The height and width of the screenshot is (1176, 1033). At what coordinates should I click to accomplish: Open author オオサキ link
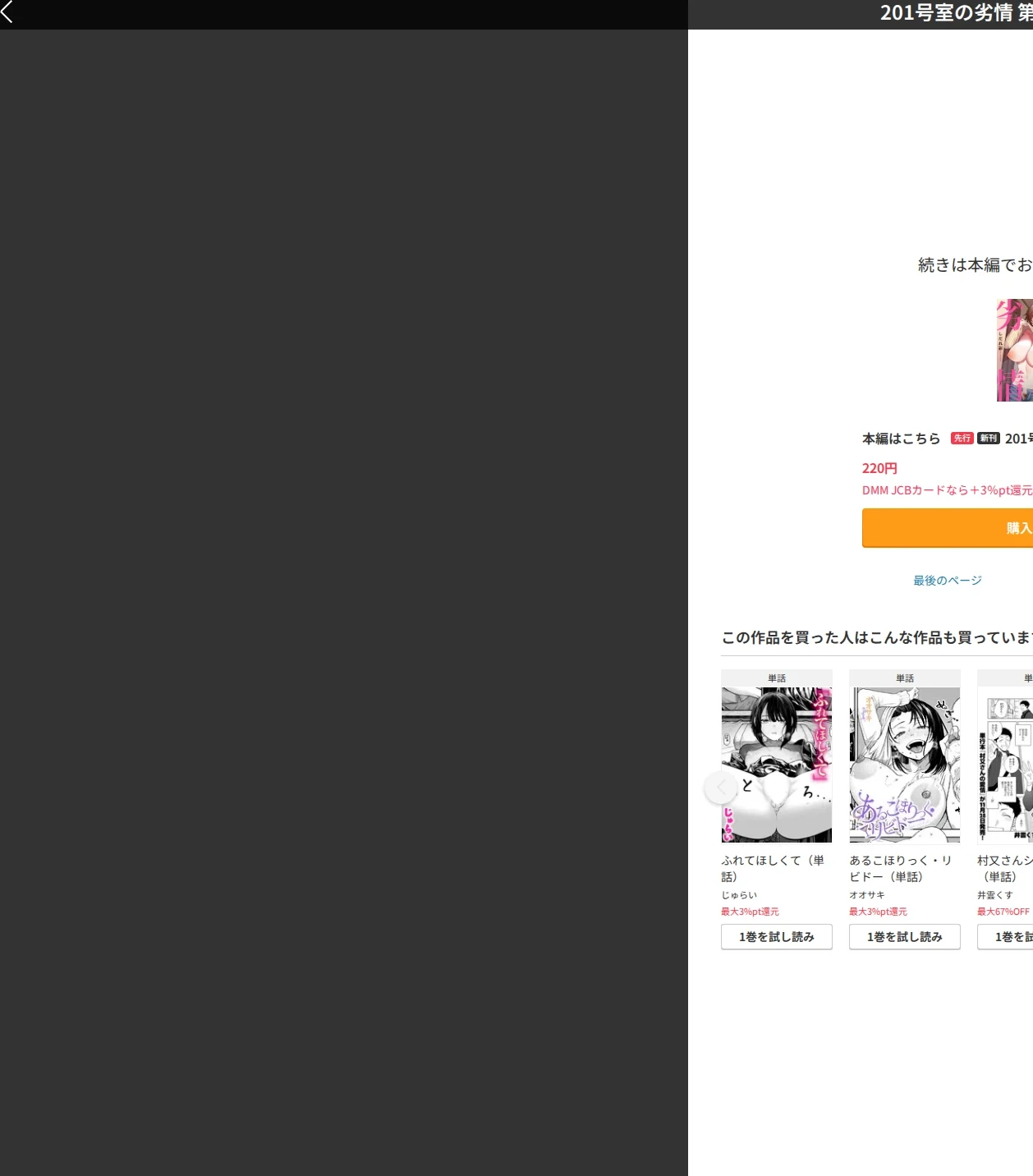(x=867, y=895)
